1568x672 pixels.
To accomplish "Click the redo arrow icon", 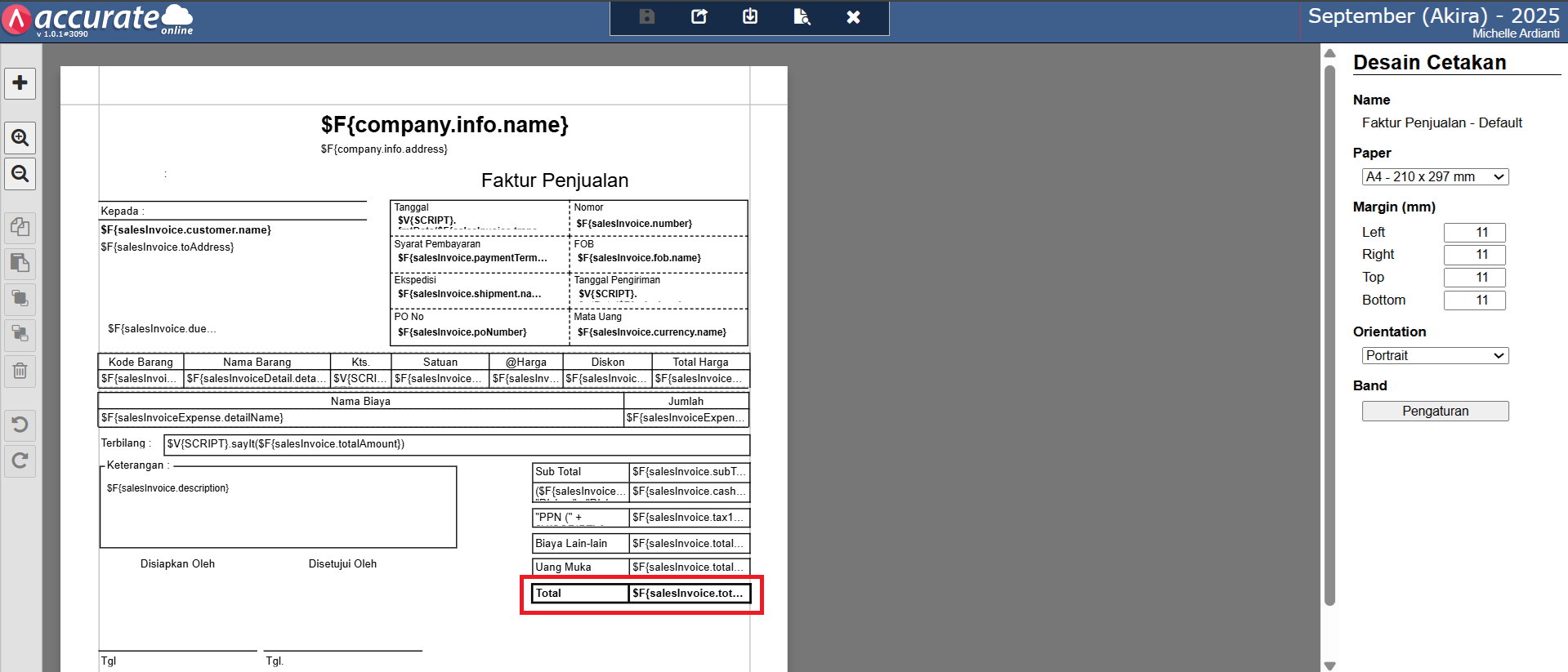I will tap(20, 461).
